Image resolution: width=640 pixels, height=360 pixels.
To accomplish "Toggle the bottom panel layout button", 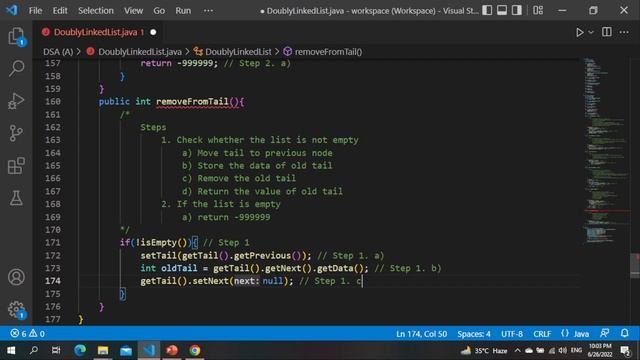I will pyautogui.click(x=502, y=10).
